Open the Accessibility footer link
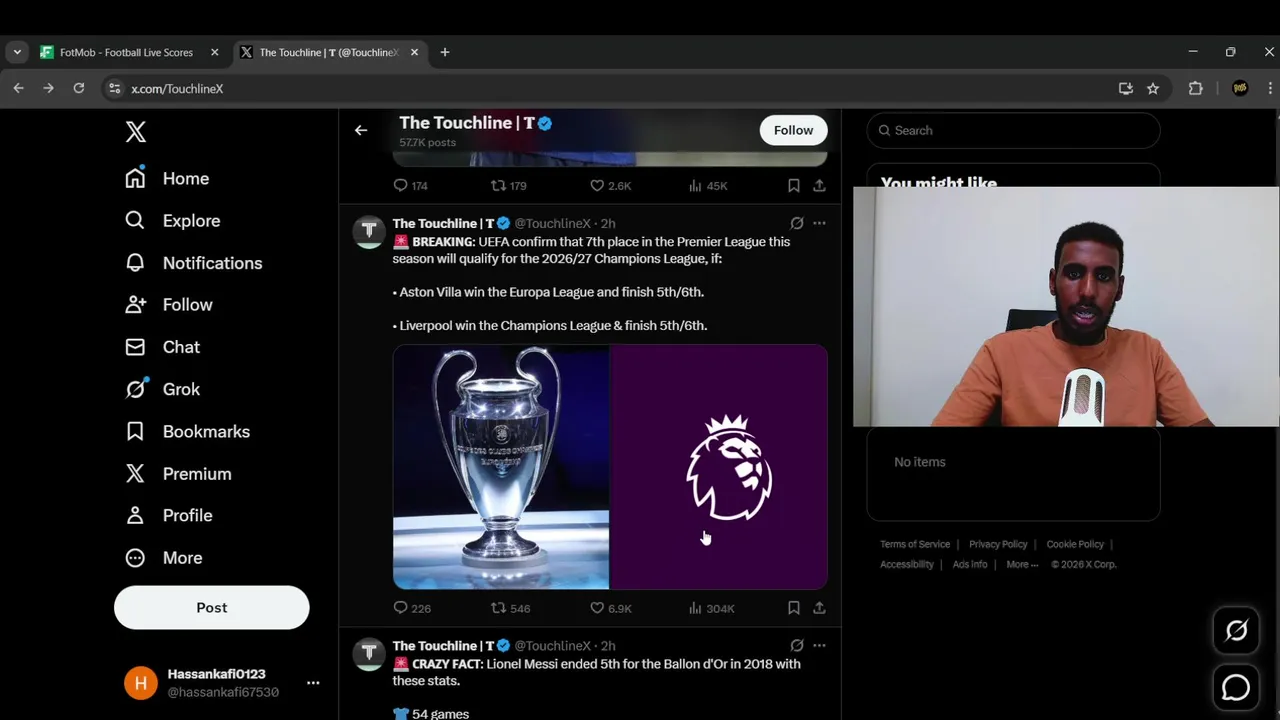The image size is (1280, 720). [x=907, y=564]
